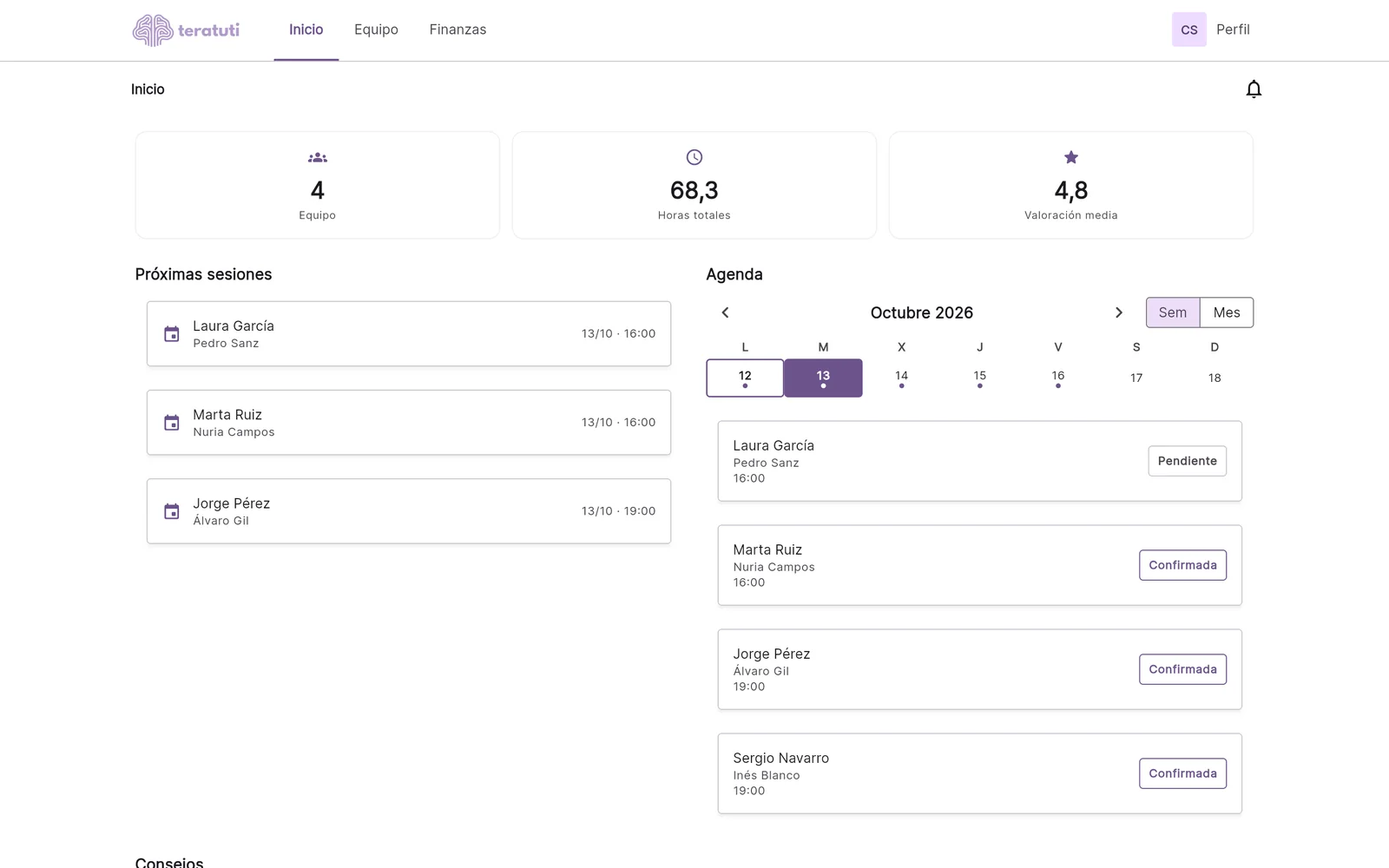Image resolution: width=1389 pixels, height=868 pixels.
Task: Select day 13 in the Agenda
Action: (x=823, y=378)
